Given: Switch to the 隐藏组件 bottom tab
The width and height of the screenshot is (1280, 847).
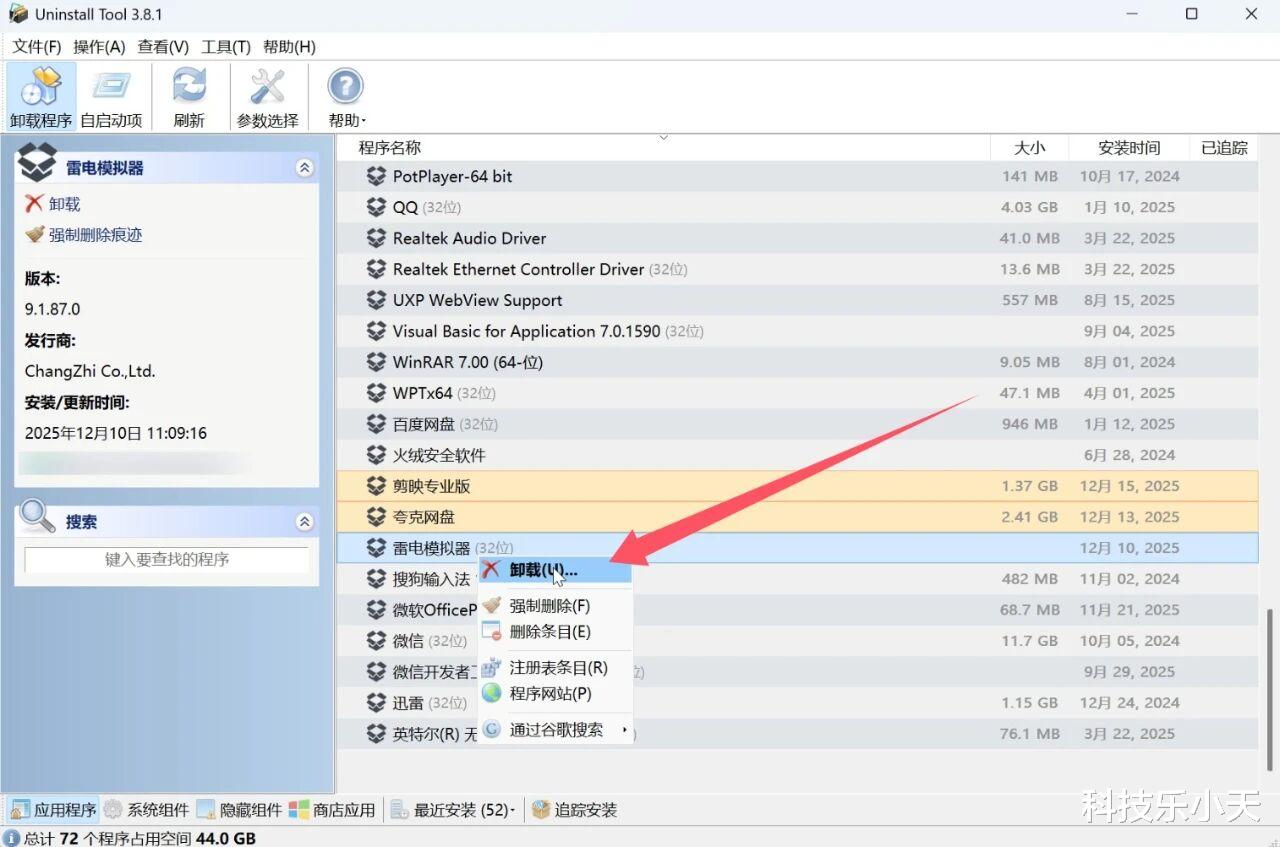Looking at the screenshot, I should [x=240, y=810].
